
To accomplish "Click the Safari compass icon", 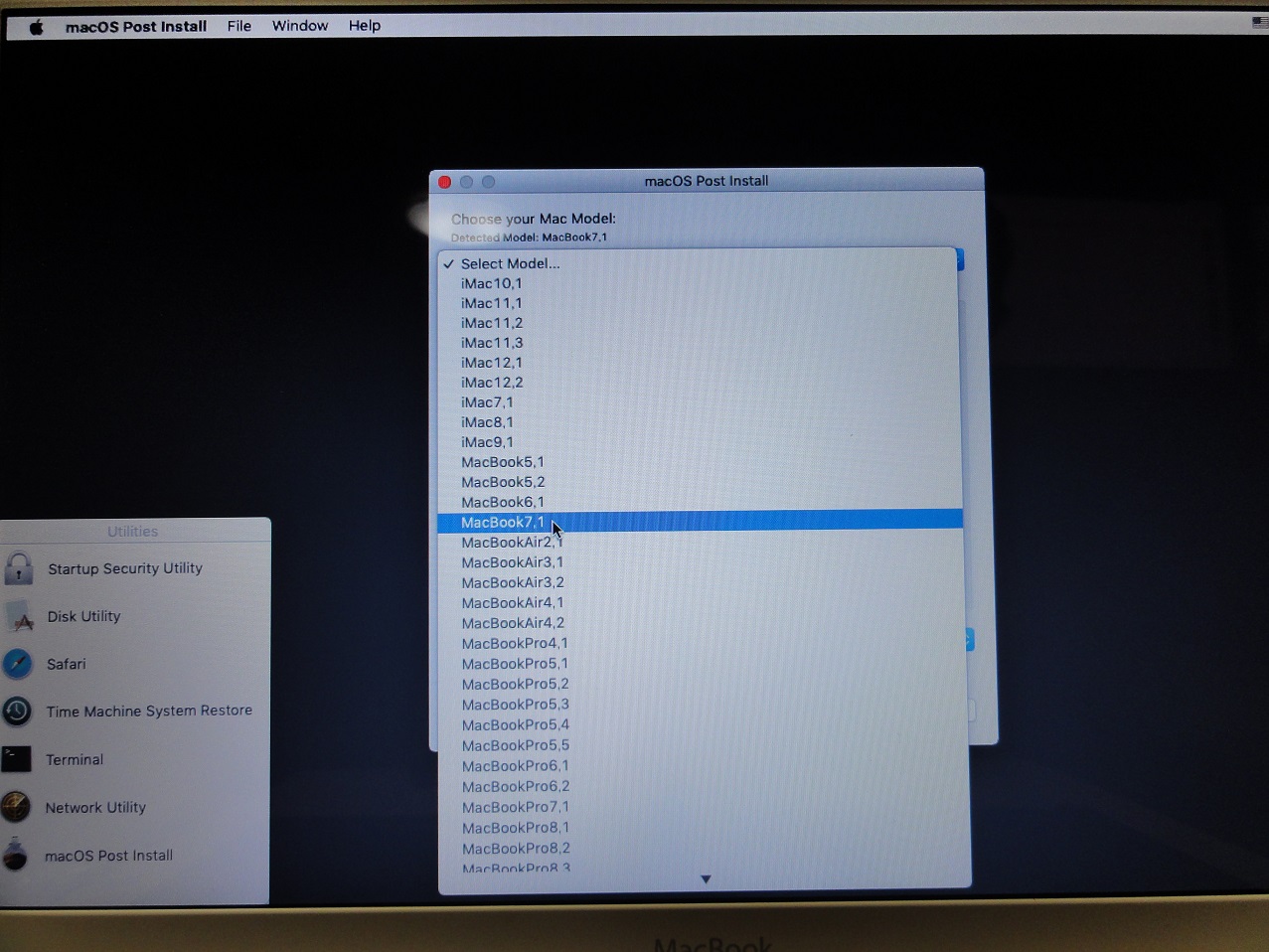I will 17,664.
